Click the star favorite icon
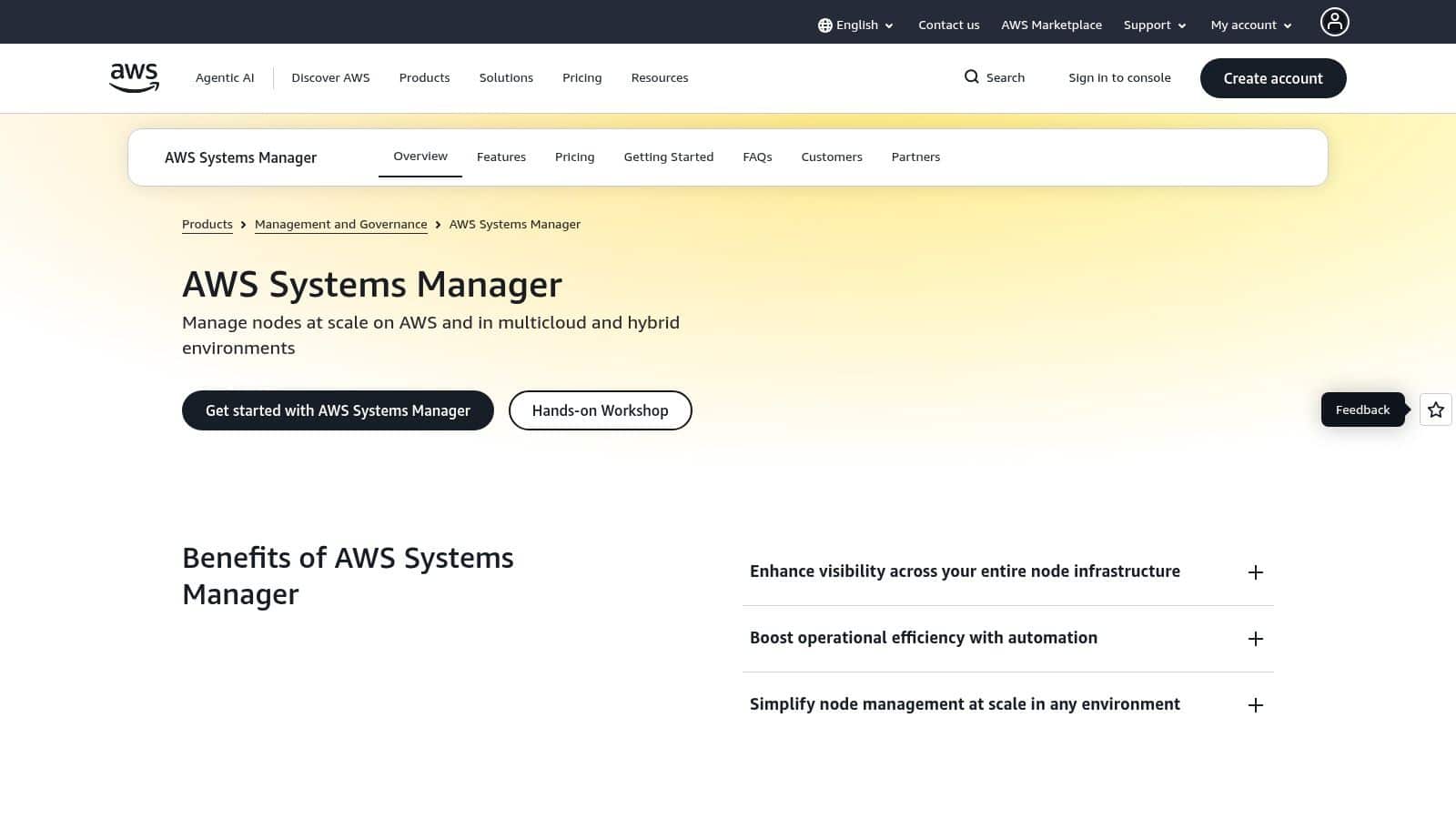The height and width of the screenshot is (819, 1456). 1435,409
